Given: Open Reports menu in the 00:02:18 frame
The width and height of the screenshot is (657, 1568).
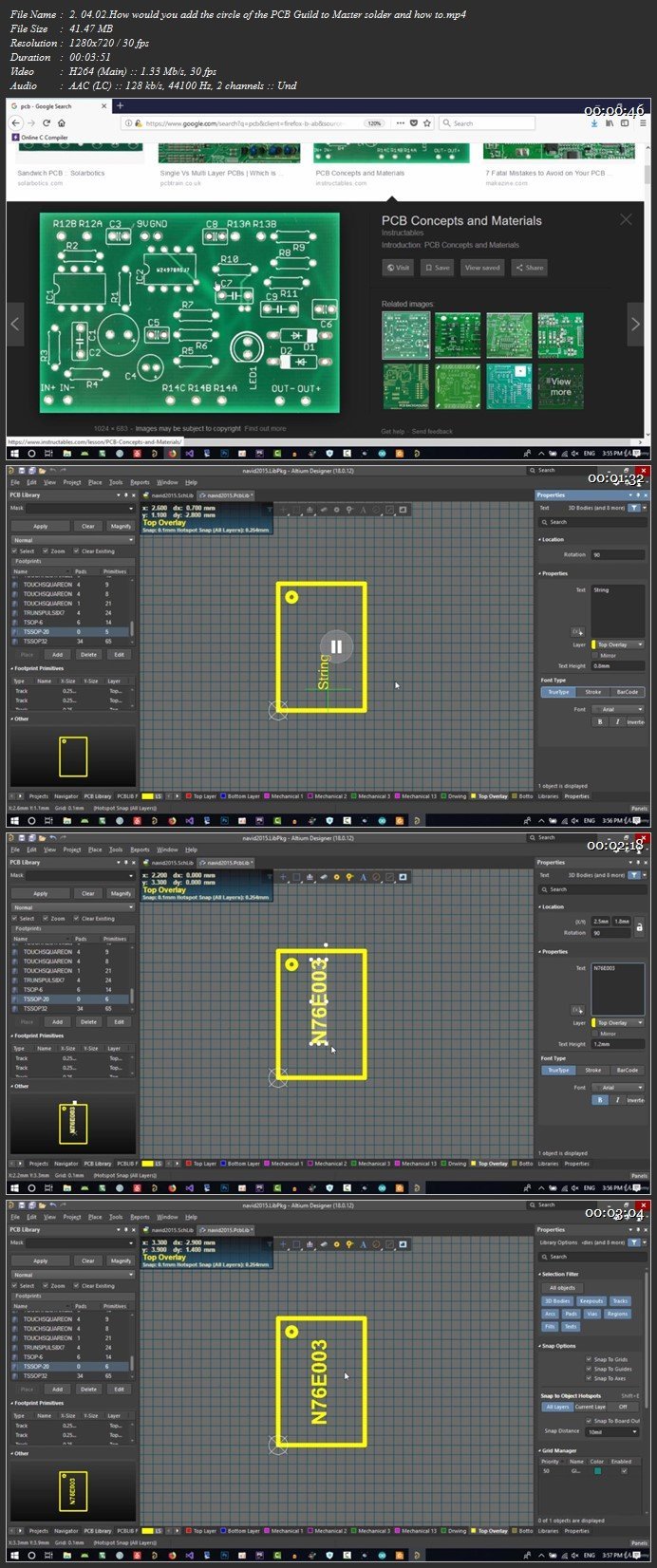Looking at the screenshot, I should pos(140,849).
